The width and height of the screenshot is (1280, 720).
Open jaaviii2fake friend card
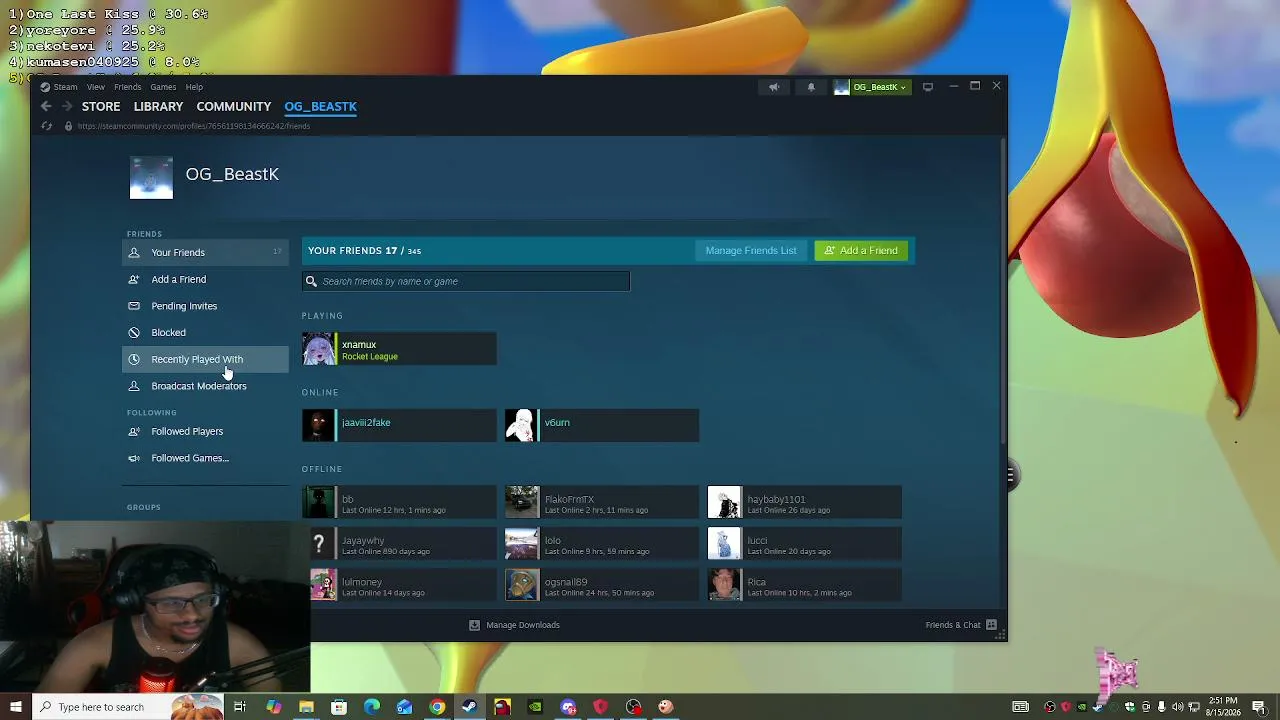pyautogui.click(x=399, y=425)
